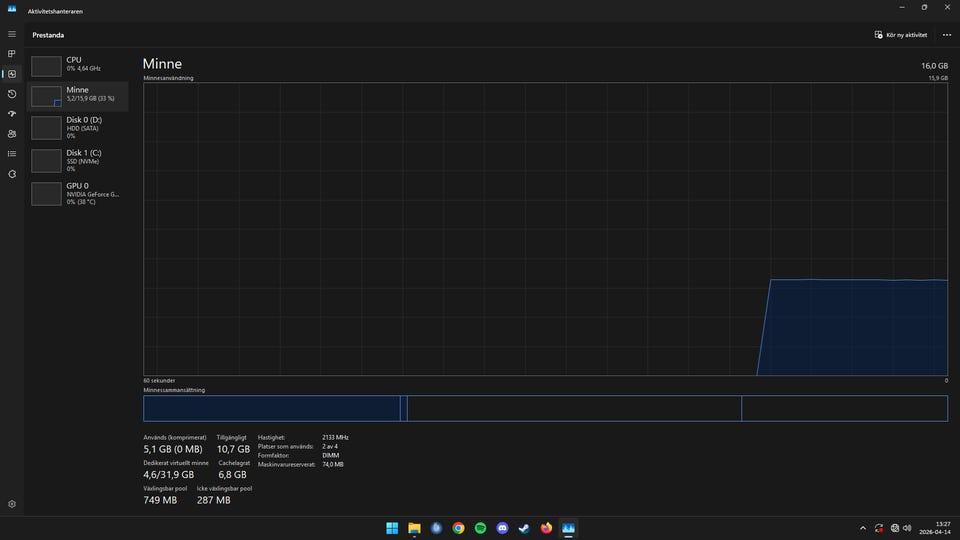Open Task Manager settings gear
The width and height of the screenshot is (960, 540).
(12, 505)
